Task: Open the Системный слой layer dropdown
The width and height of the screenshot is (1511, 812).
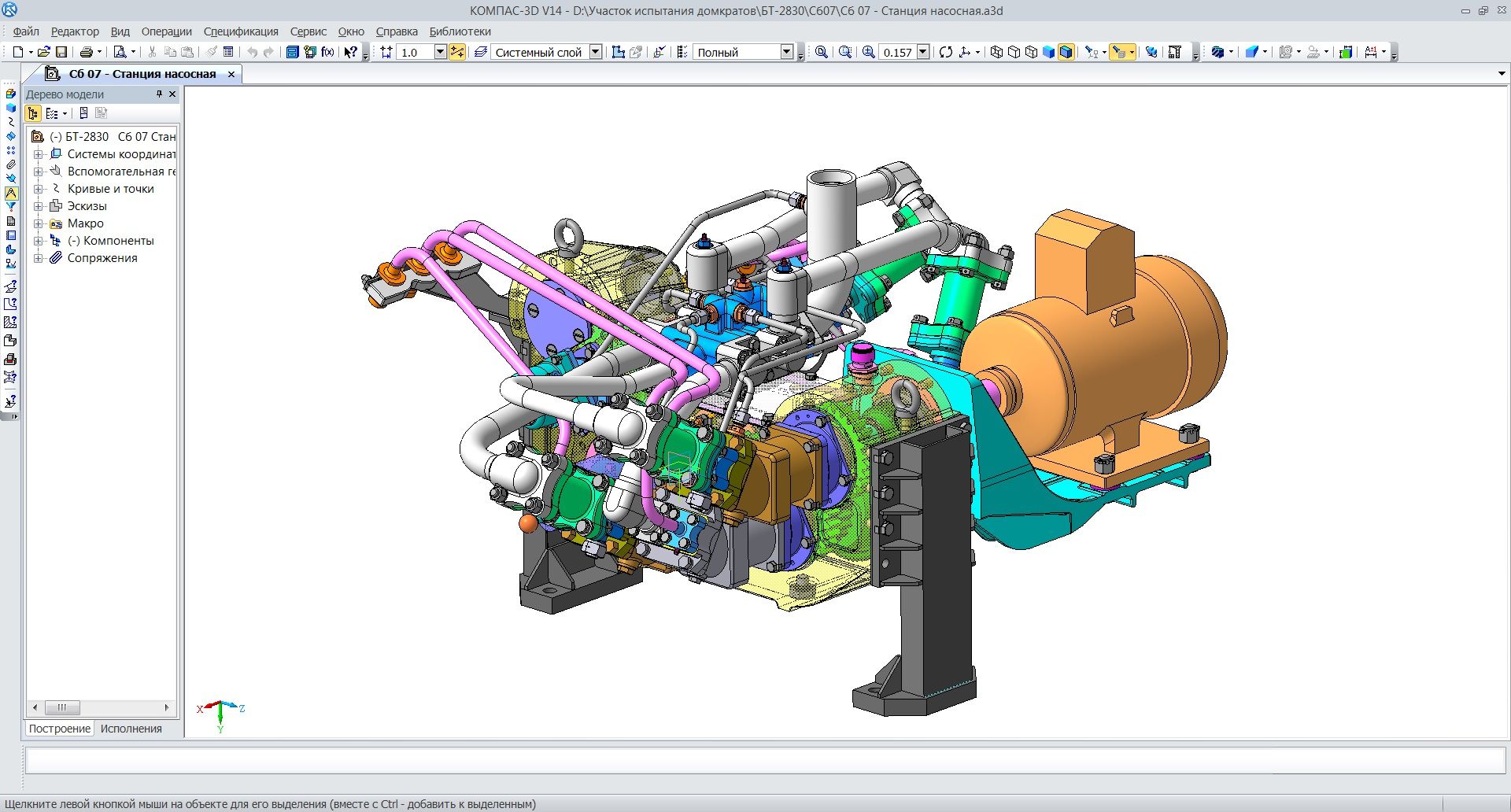Action: pyautogui.click(x=596, y=52)
